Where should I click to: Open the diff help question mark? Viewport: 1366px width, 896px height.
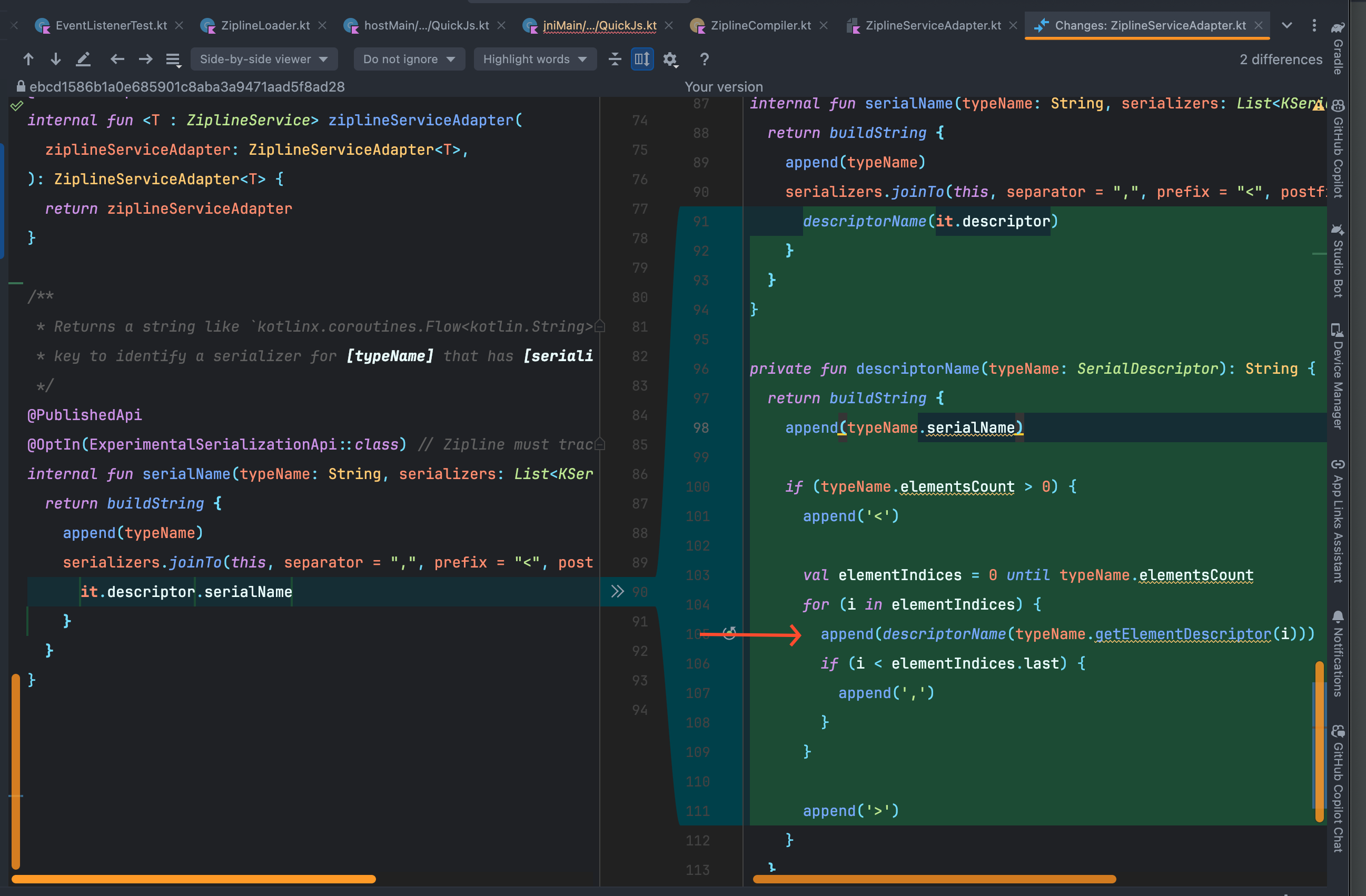(704, 58)
